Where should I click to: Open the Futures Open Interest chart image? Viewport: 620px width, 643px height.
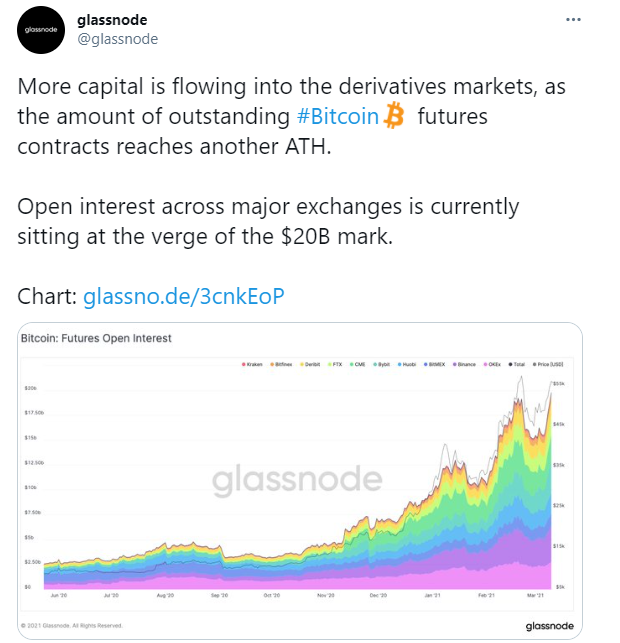pyautogui.click(x=300, y=481)
